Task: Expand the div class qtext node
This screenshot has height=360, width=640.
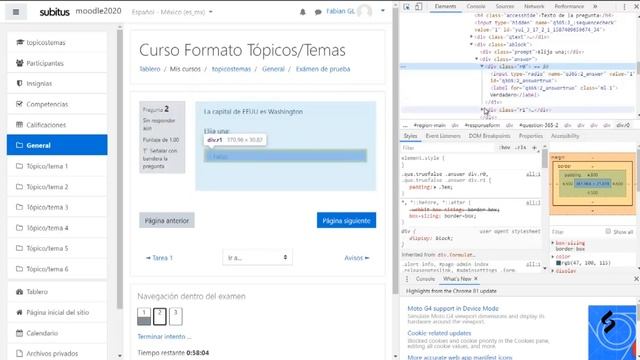Action: pyautogui.click(x=471, y=37)
